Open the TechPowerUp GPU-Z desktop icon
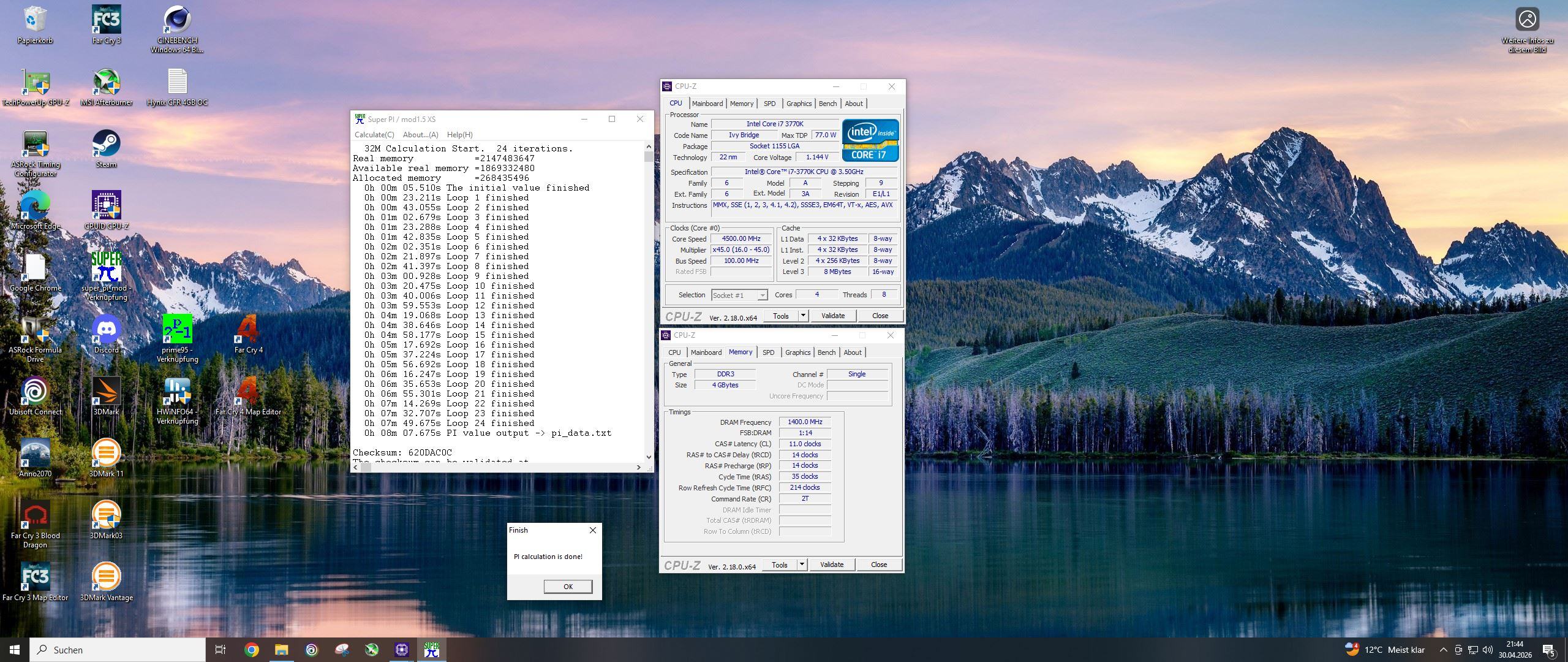1568x662 pixels. pyautogui.click(x=35, y=87)
